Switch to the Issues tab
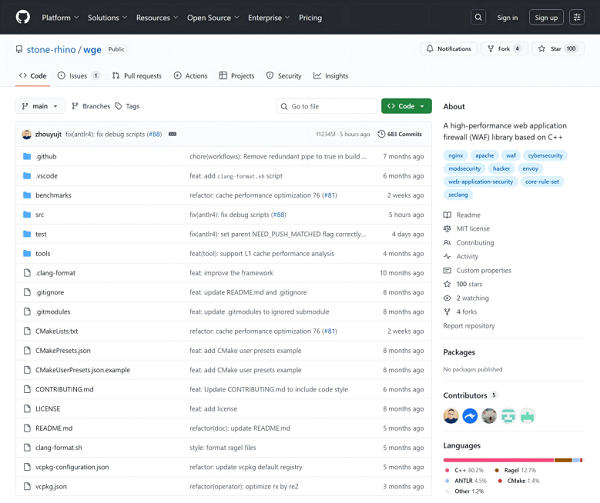 tap(79, 76)
